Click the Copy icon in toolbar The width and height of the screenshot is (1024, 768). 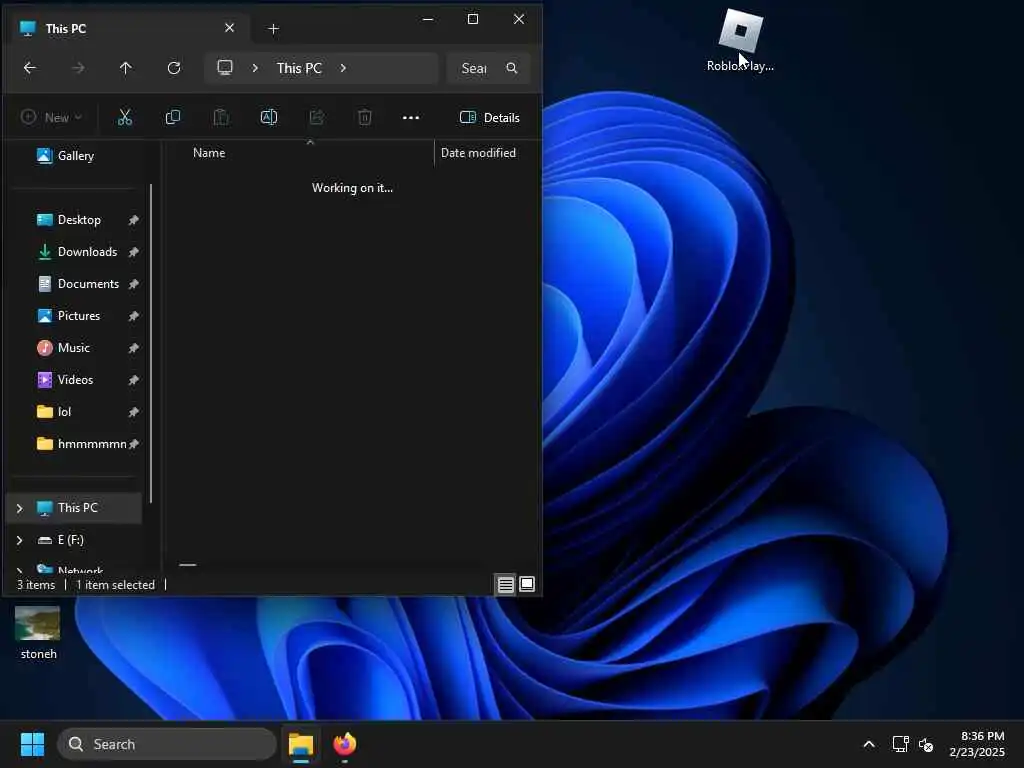173,118
